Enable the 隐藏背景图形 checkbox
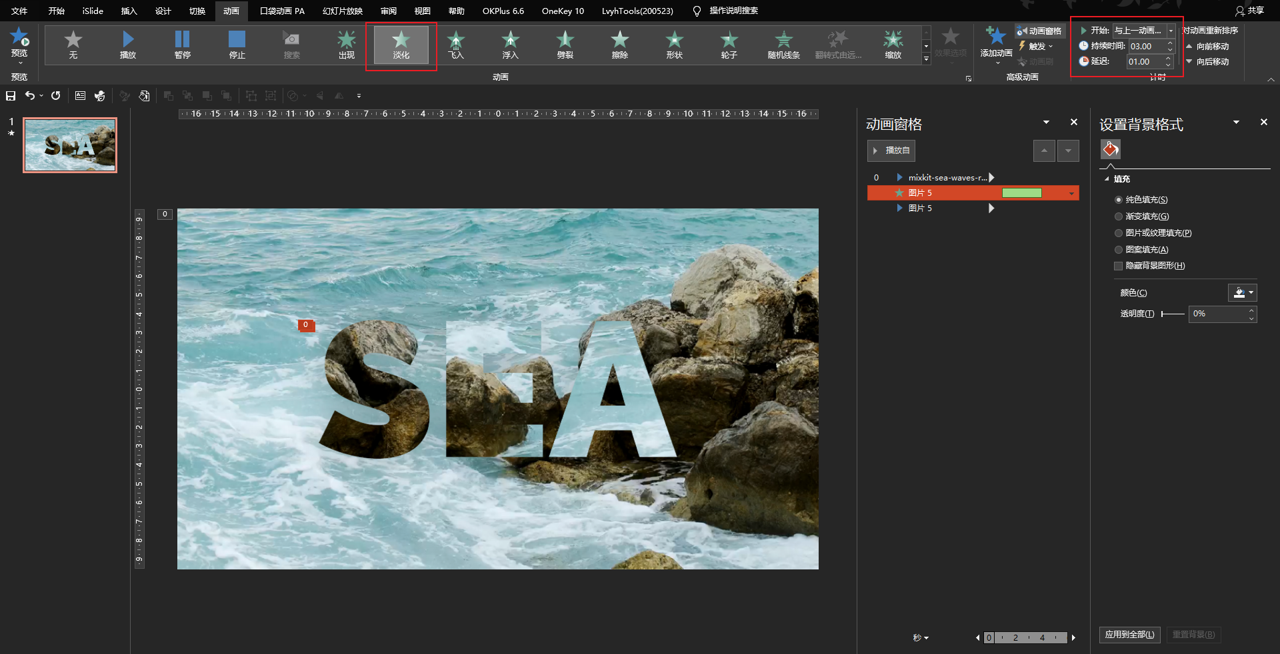 1119,266
